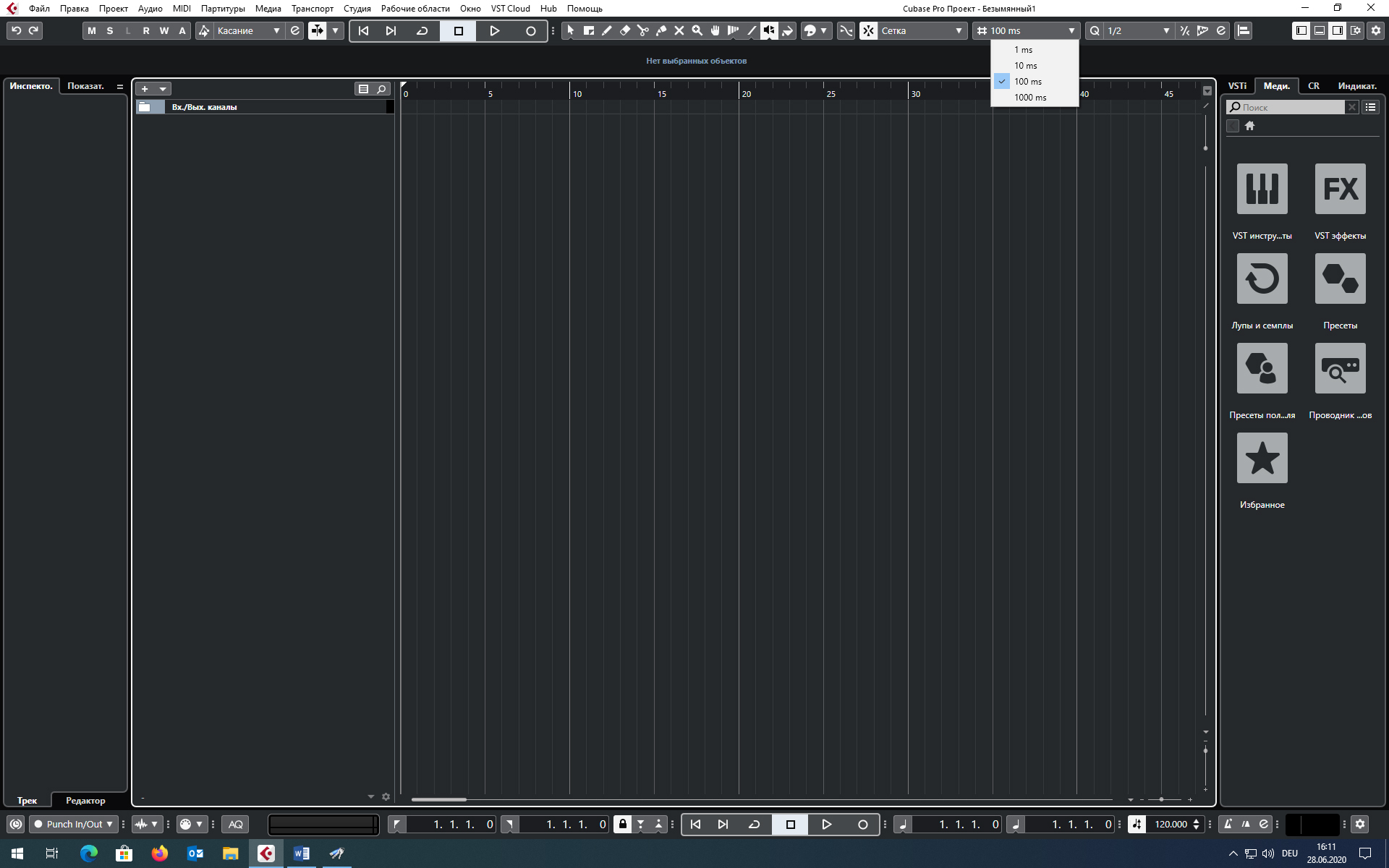Switch to the VSTi tab
This screenshot has height=868, width=1389.
(x=1237, y=86)
